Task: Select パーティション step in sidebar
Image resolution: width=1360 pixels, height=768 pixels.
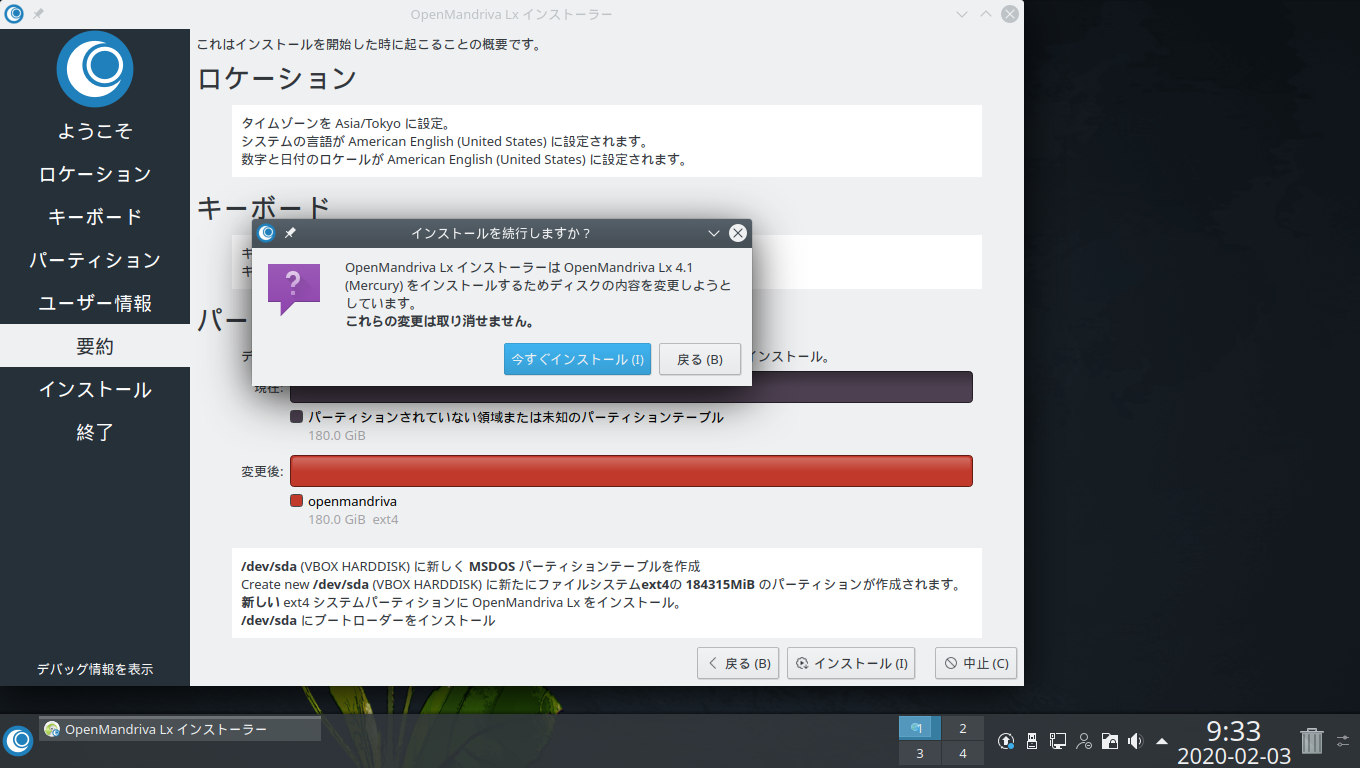Action: pyautogui.click(x=95, y=260)
